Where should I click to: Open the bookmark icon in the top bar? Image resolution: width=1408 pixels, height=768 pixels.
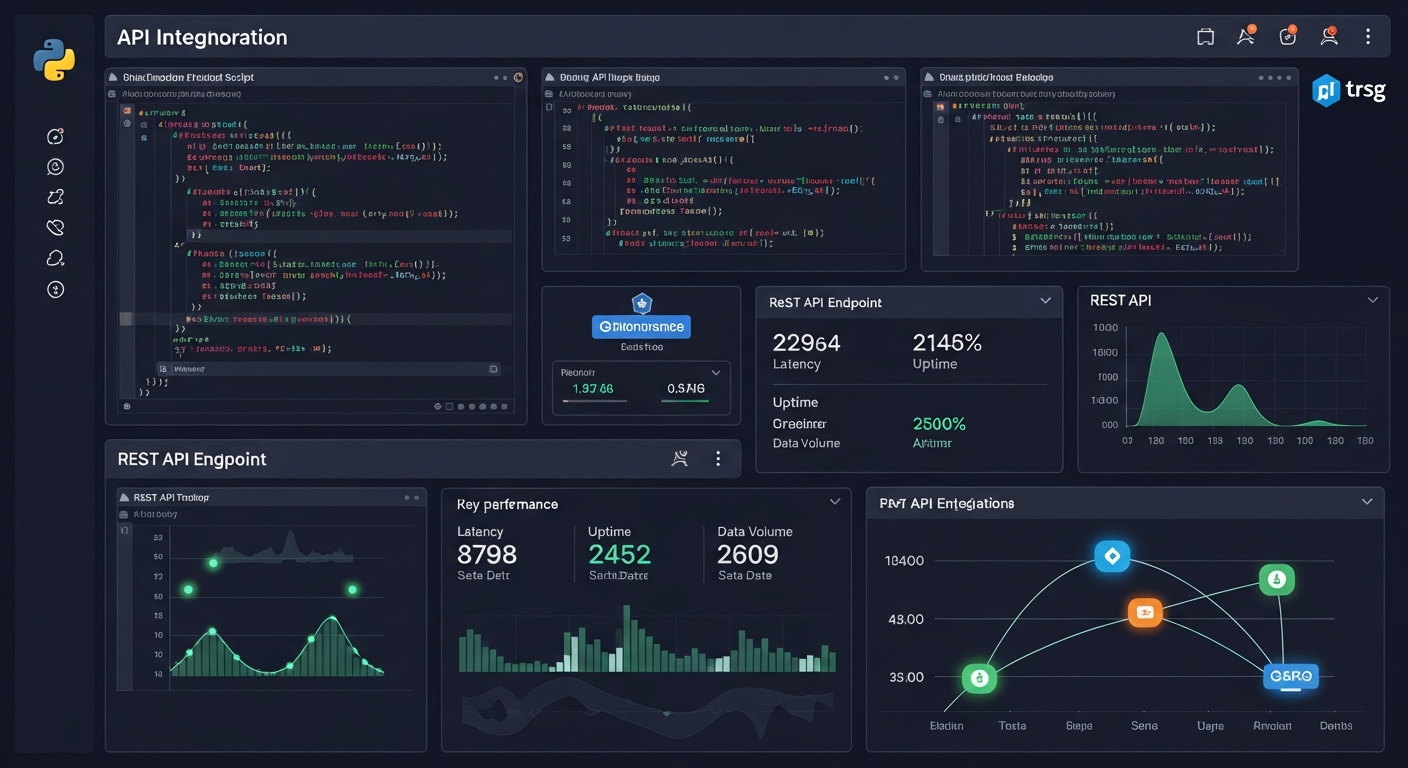point(1205,37)
